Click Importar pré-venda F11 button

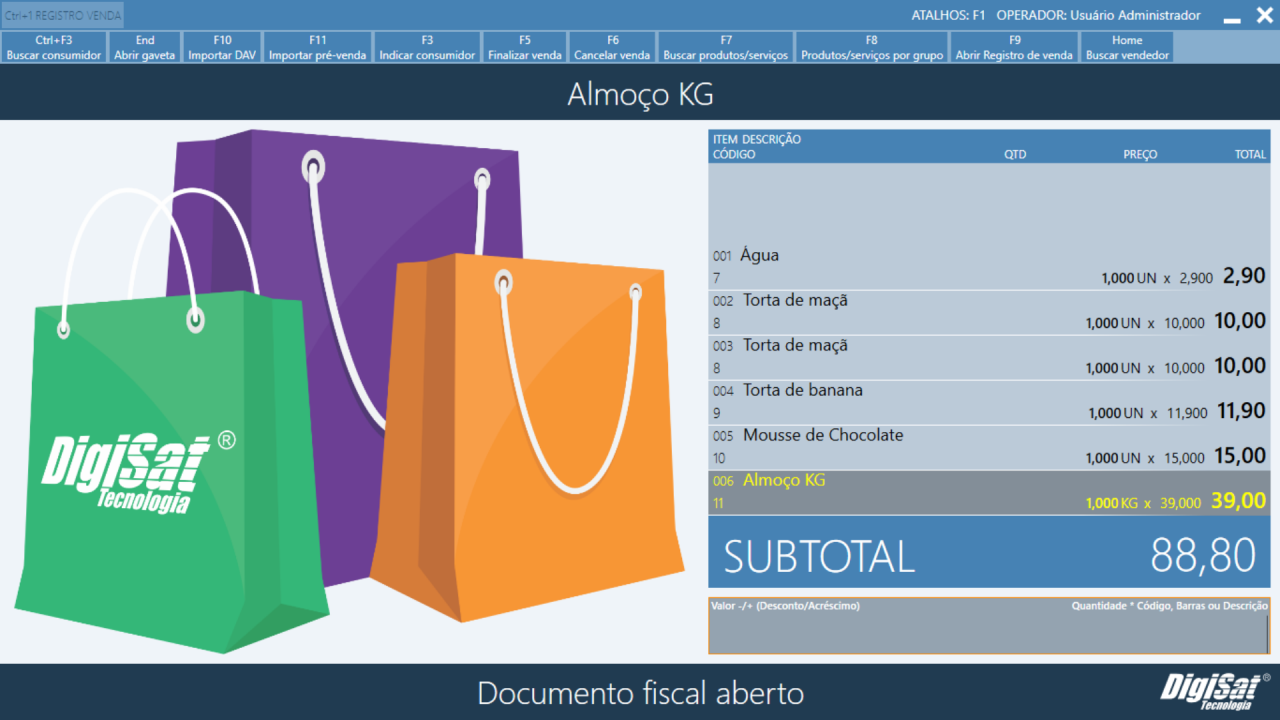[318, 48]
